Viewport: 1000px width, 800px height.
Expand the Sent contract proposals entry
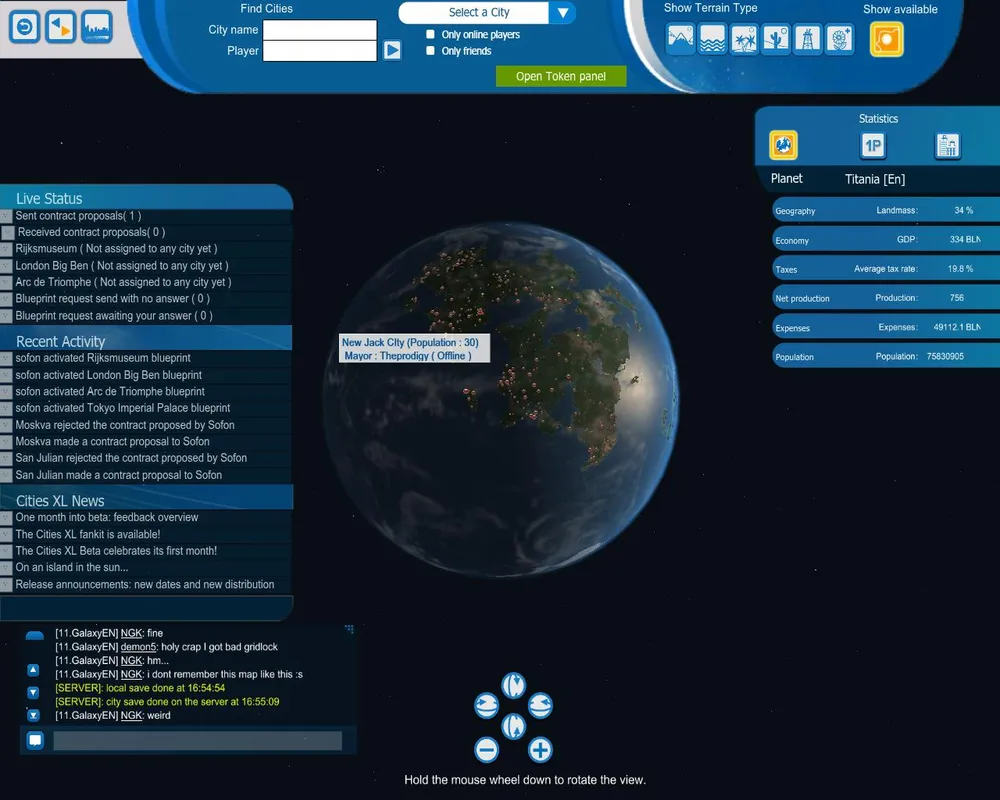click(6, 216)
